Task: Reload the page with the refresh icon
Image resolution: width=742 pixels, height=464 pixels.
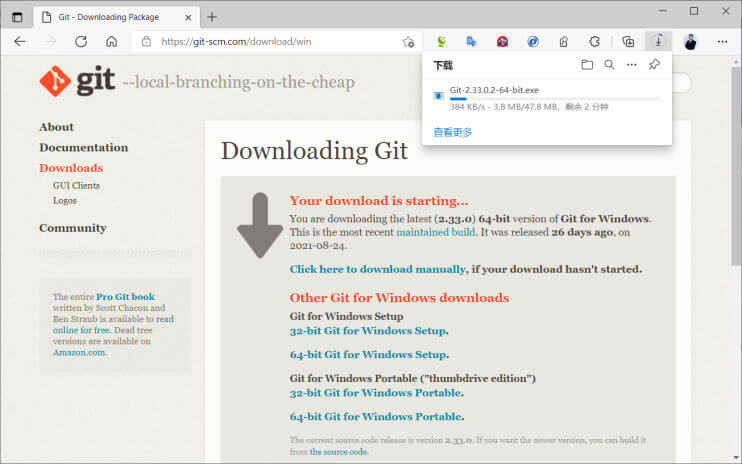Action: tap(81, 42)
